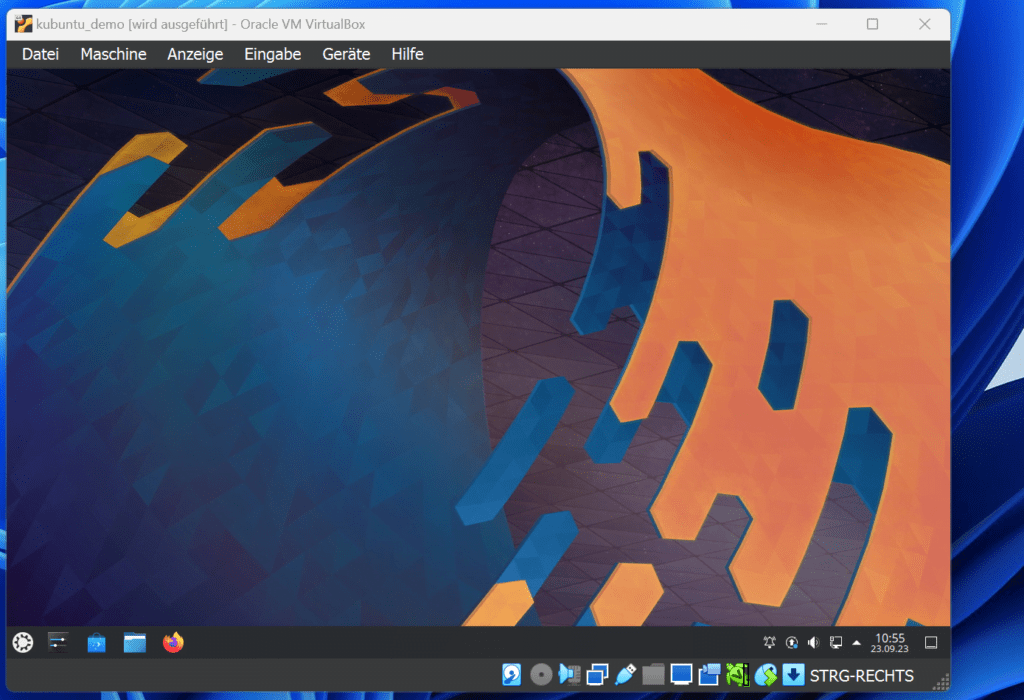1024x700 pixels.
Task: Open the Discover software store
Action: point(97,643)
